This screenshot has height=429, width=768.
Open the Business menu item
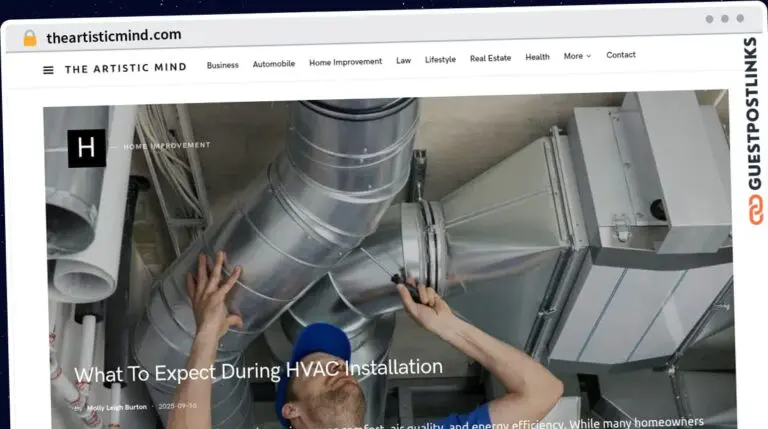click(222, 64)
